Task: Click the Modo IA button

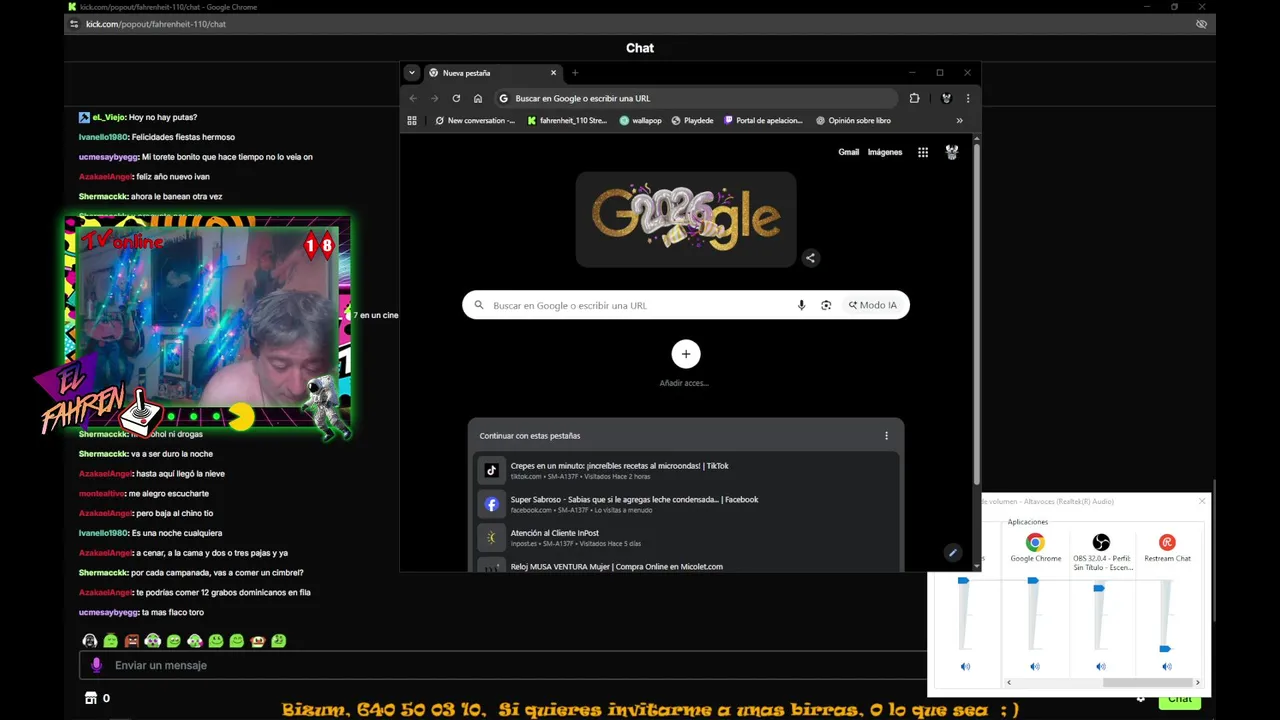Action: tap(873, 305)
